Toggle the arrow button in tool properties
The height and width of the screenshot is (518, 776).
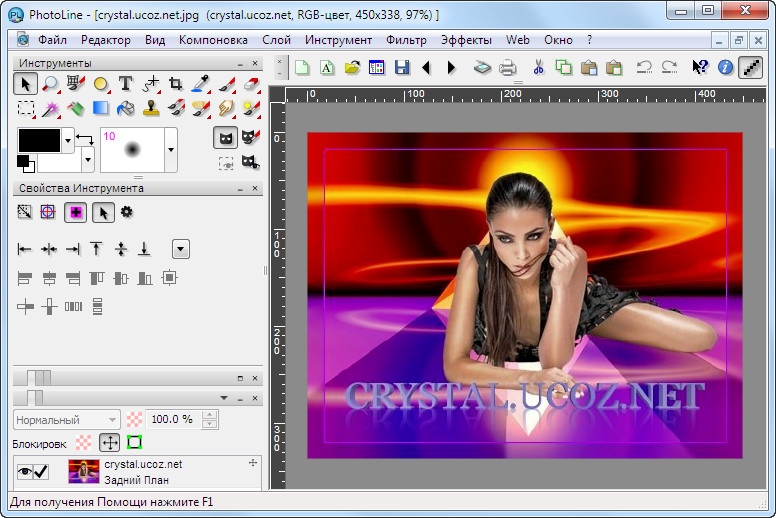click(103, 213)
